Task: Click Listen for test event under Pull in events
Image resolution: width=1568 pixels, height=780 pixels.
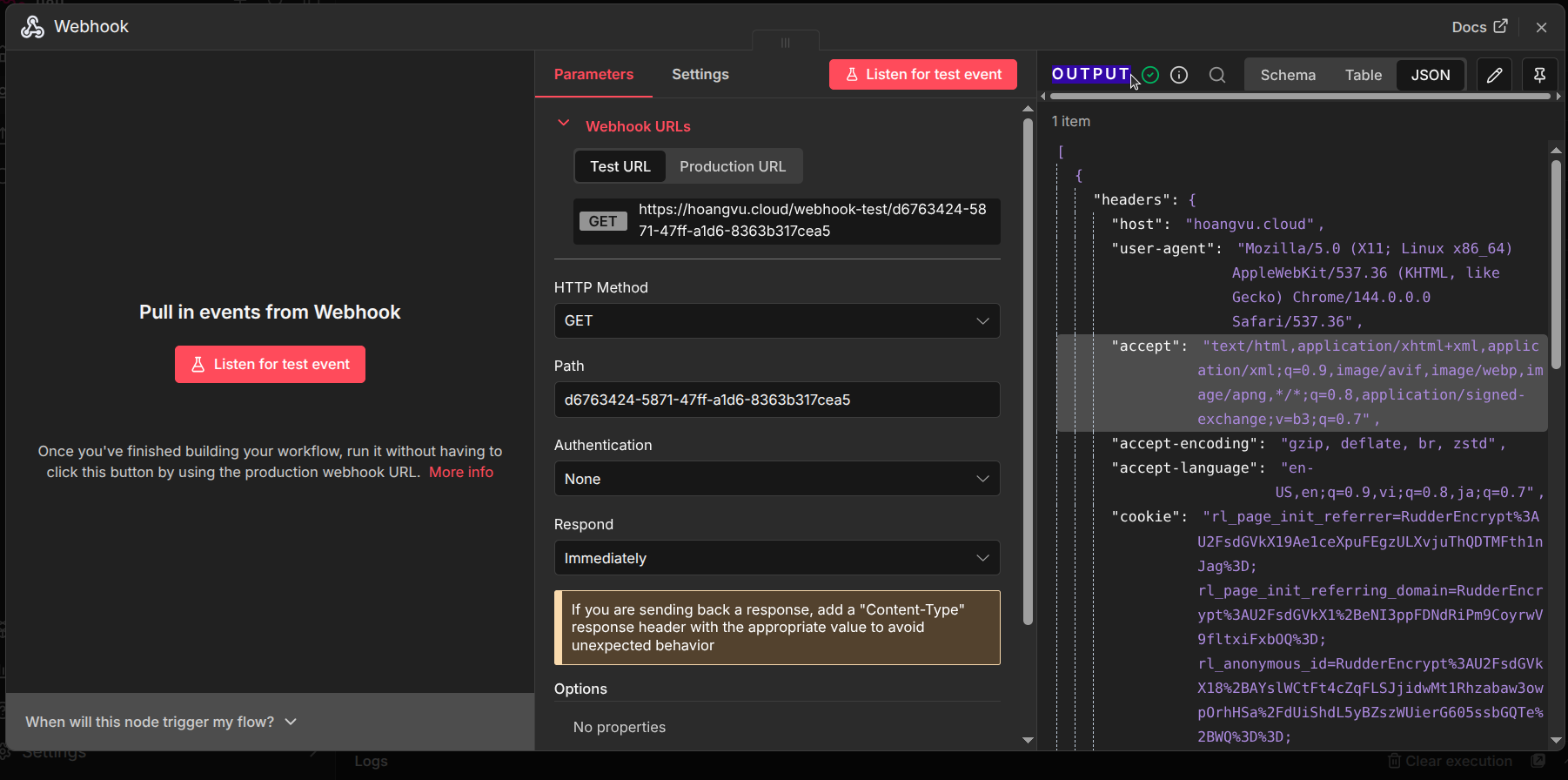Action: 270,364
